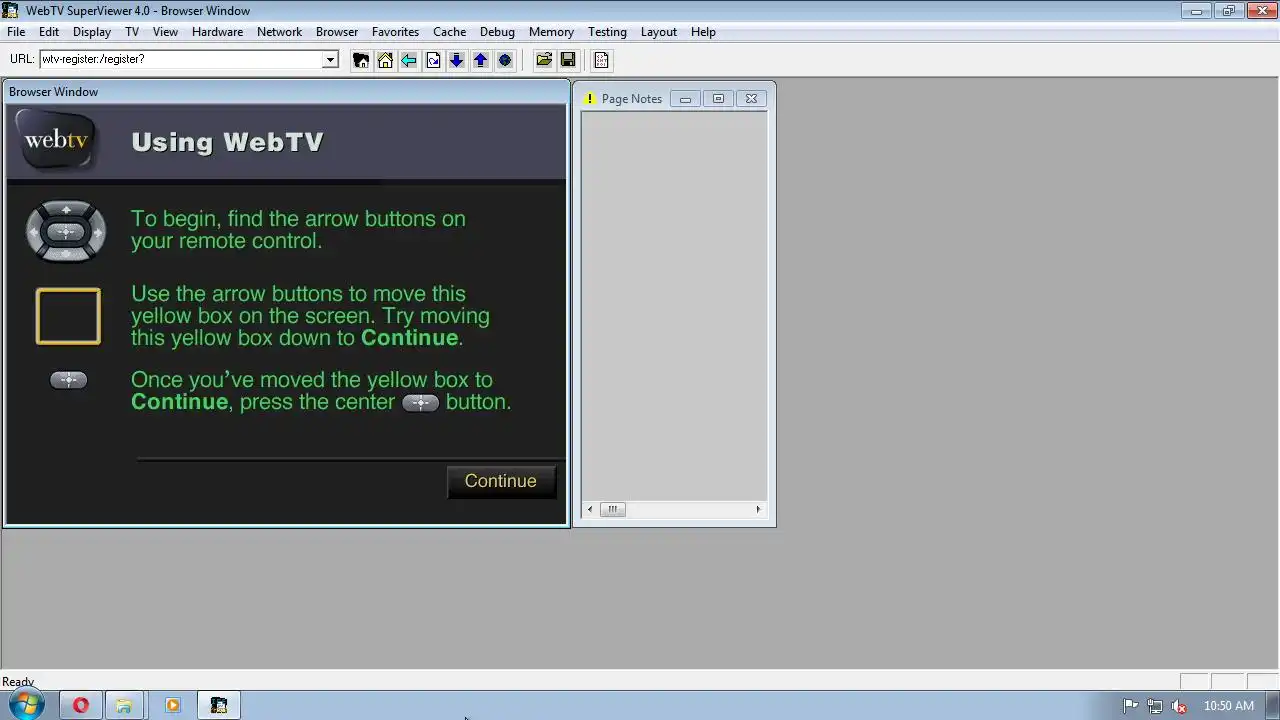Open the Edit menu
Screen dimensions: 1280x720
tap(49, 32)
